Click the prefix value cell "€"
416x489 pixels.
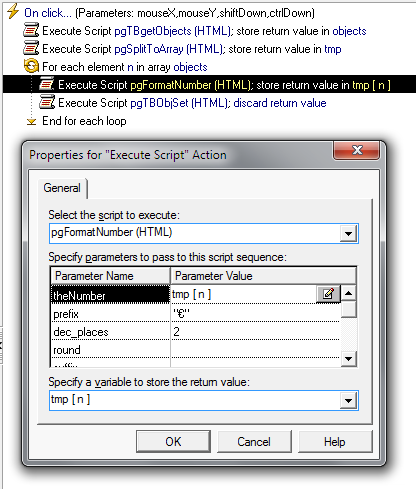[256, 313]
